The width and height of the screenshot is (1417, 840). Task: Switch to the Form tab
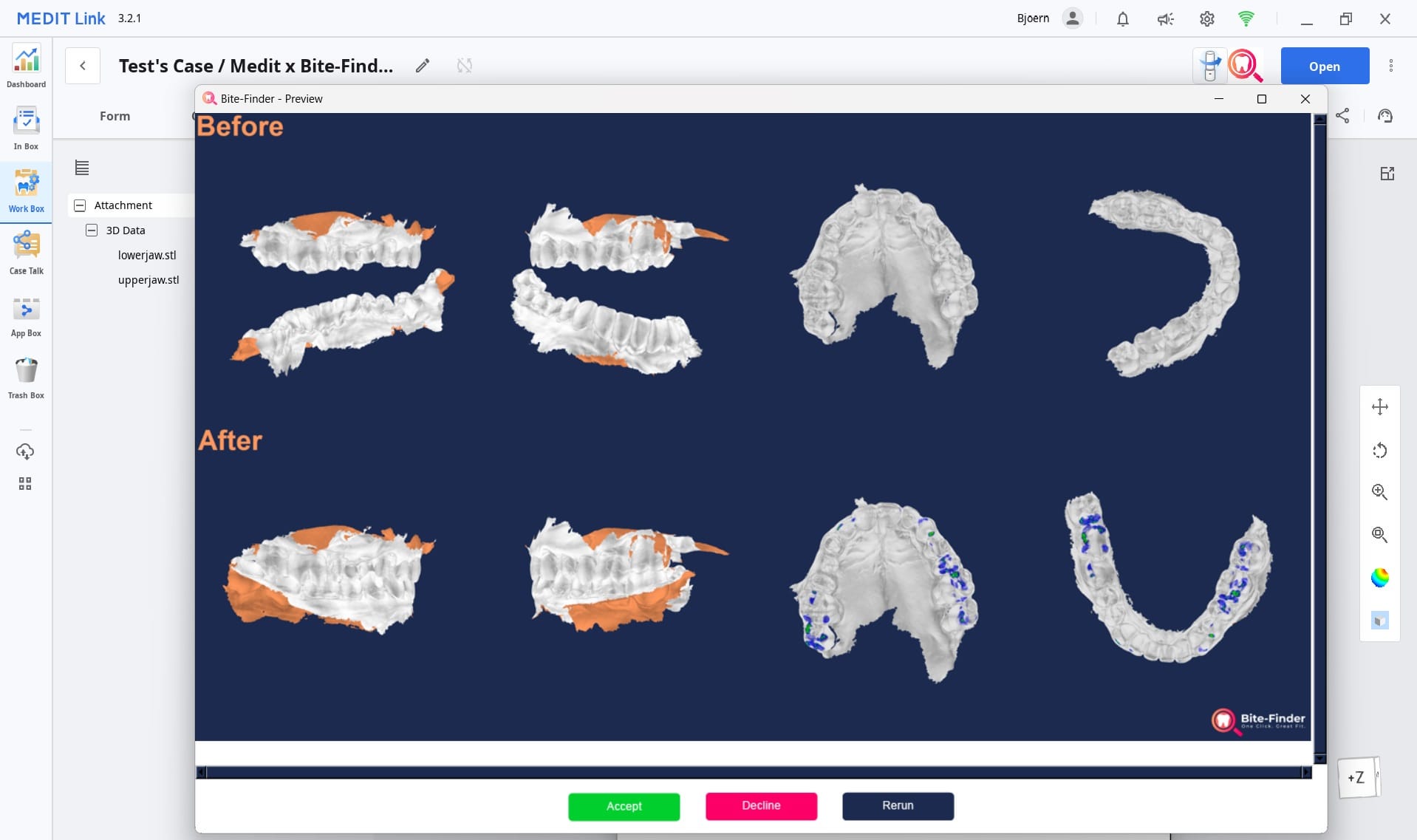click(x=115, y=116)
